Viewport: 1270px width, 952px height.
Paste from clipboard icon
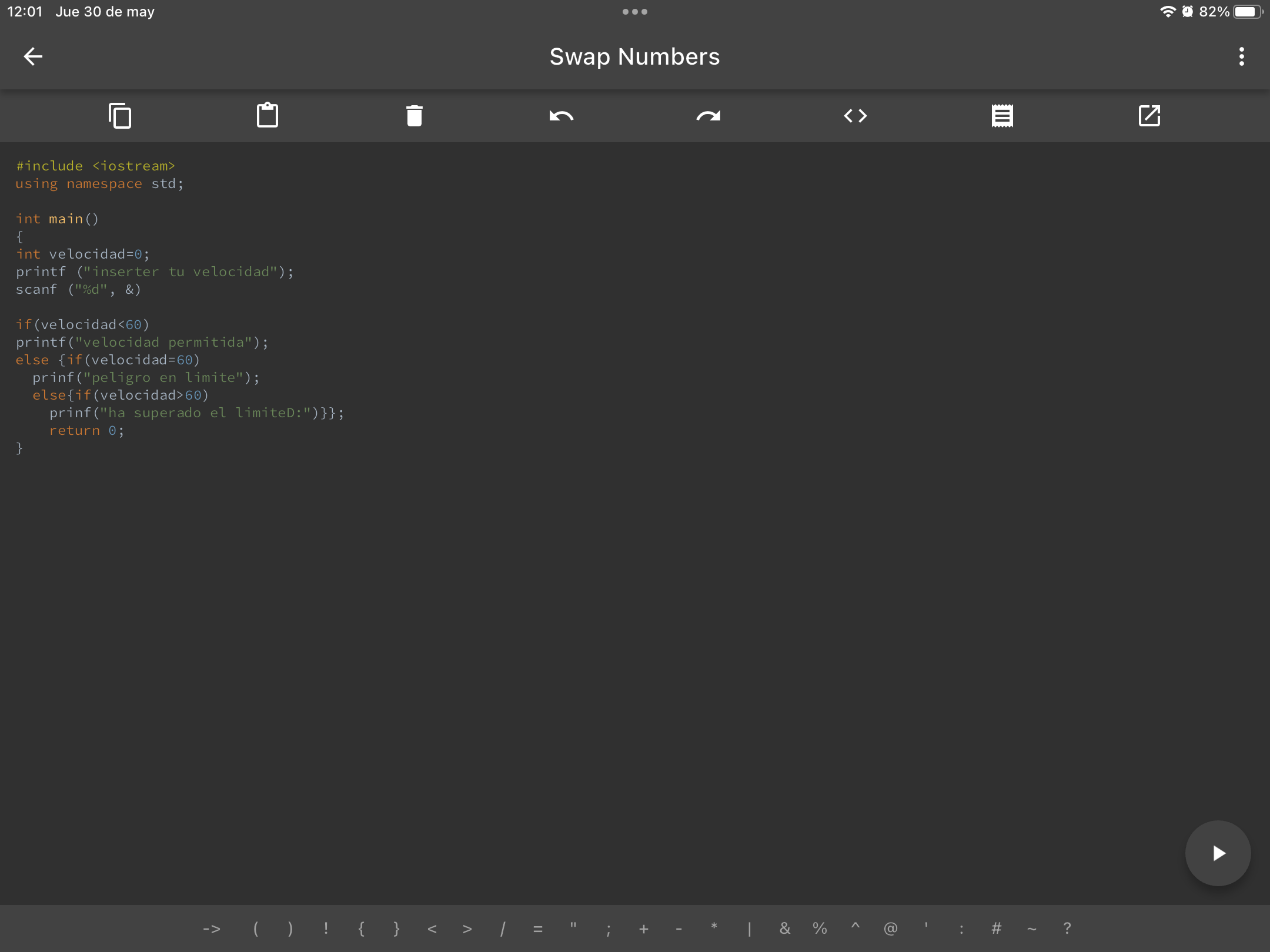pyautogui.click(x=267, y=116)
